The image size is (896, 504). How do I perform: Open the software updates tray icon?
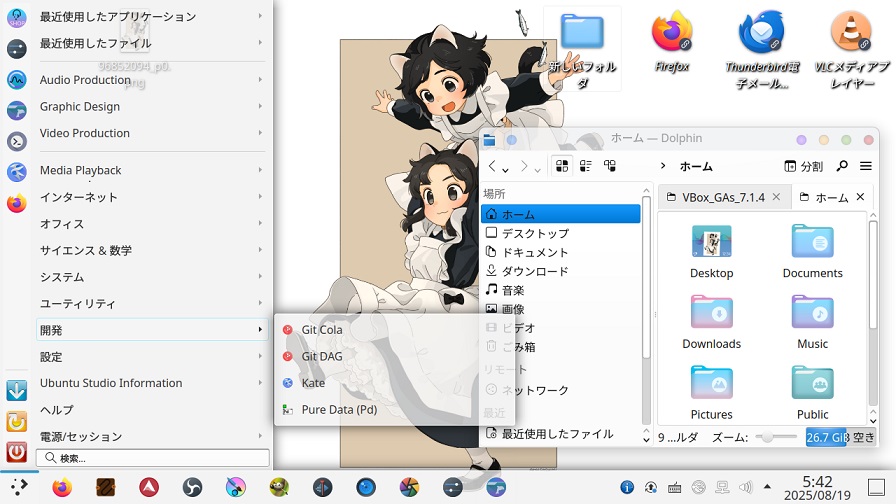coord(650,487)
